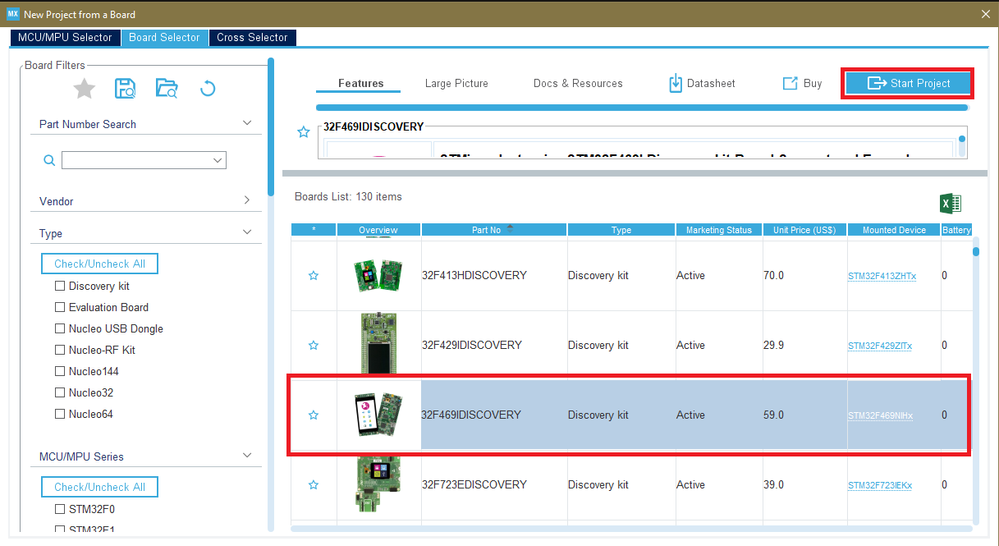Switch to Board Selector tab

point(164,38)
